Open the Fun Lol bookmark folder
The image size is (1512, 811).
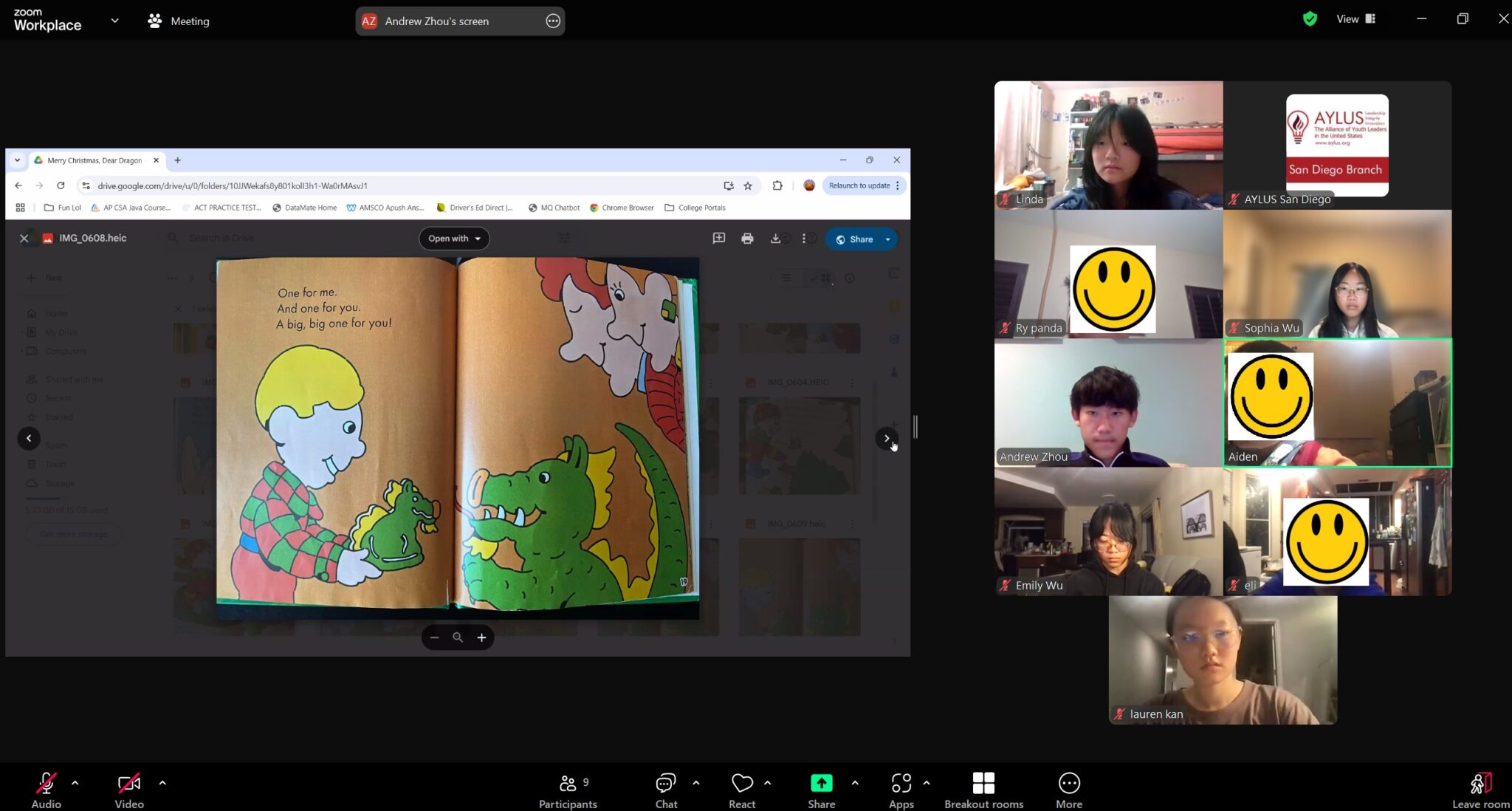click(x=62, y=208)
